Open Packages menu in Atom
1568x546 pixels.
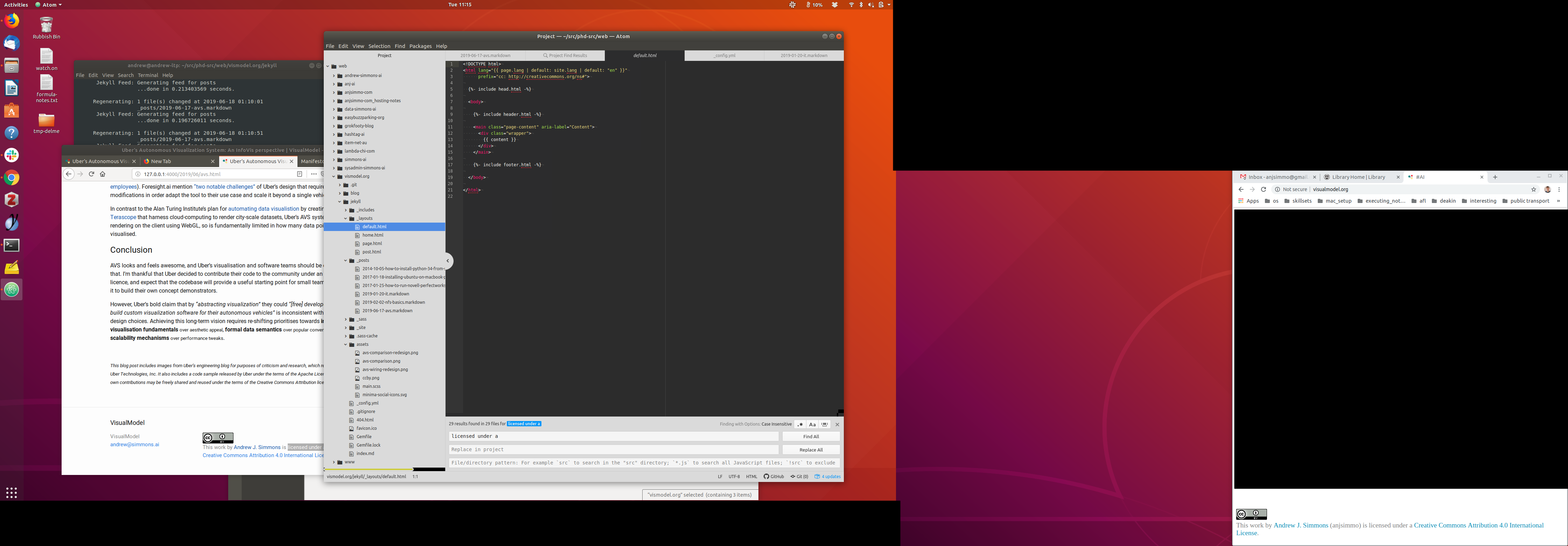pos(420,46)
